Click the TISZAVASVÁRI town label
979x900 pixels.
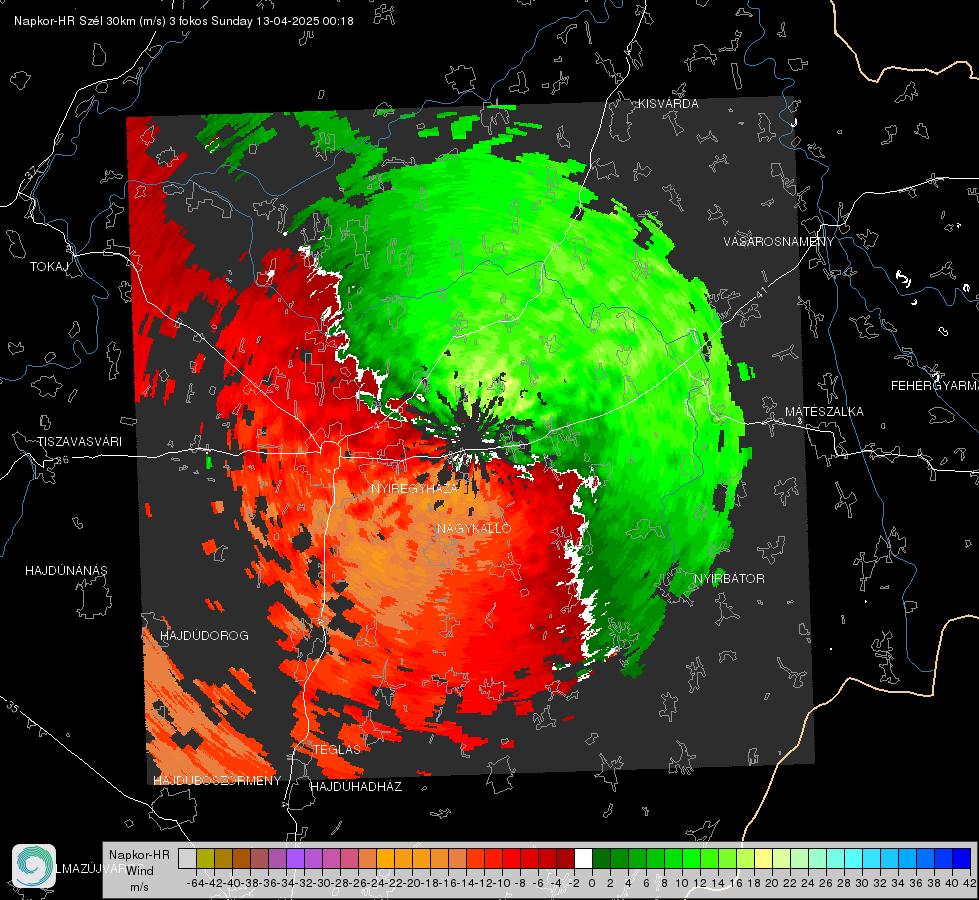click(x=79, y=442)
